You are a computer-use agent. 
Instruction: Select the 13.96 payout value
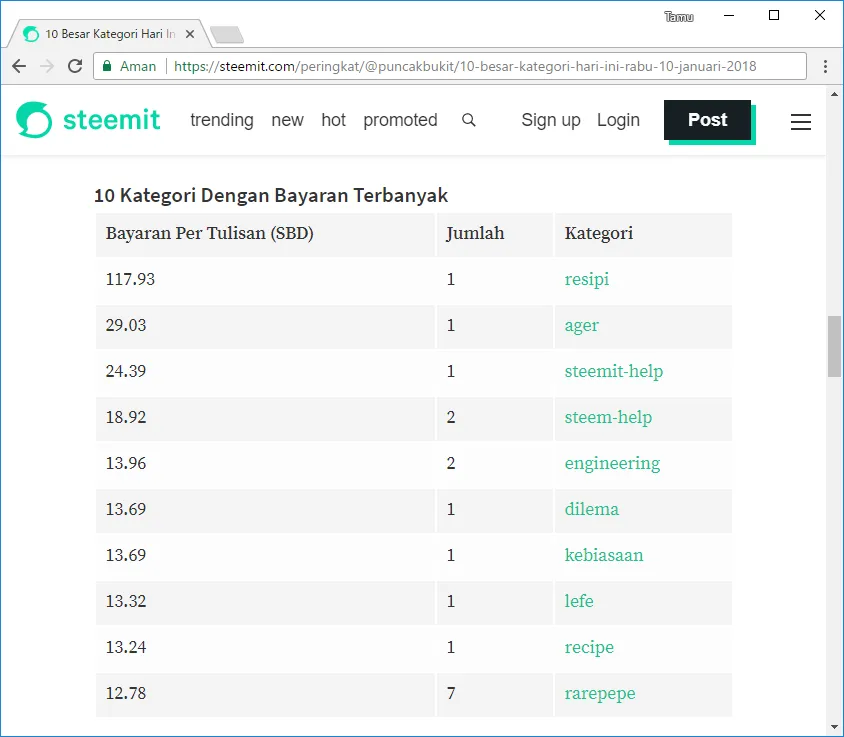point(126,464)
